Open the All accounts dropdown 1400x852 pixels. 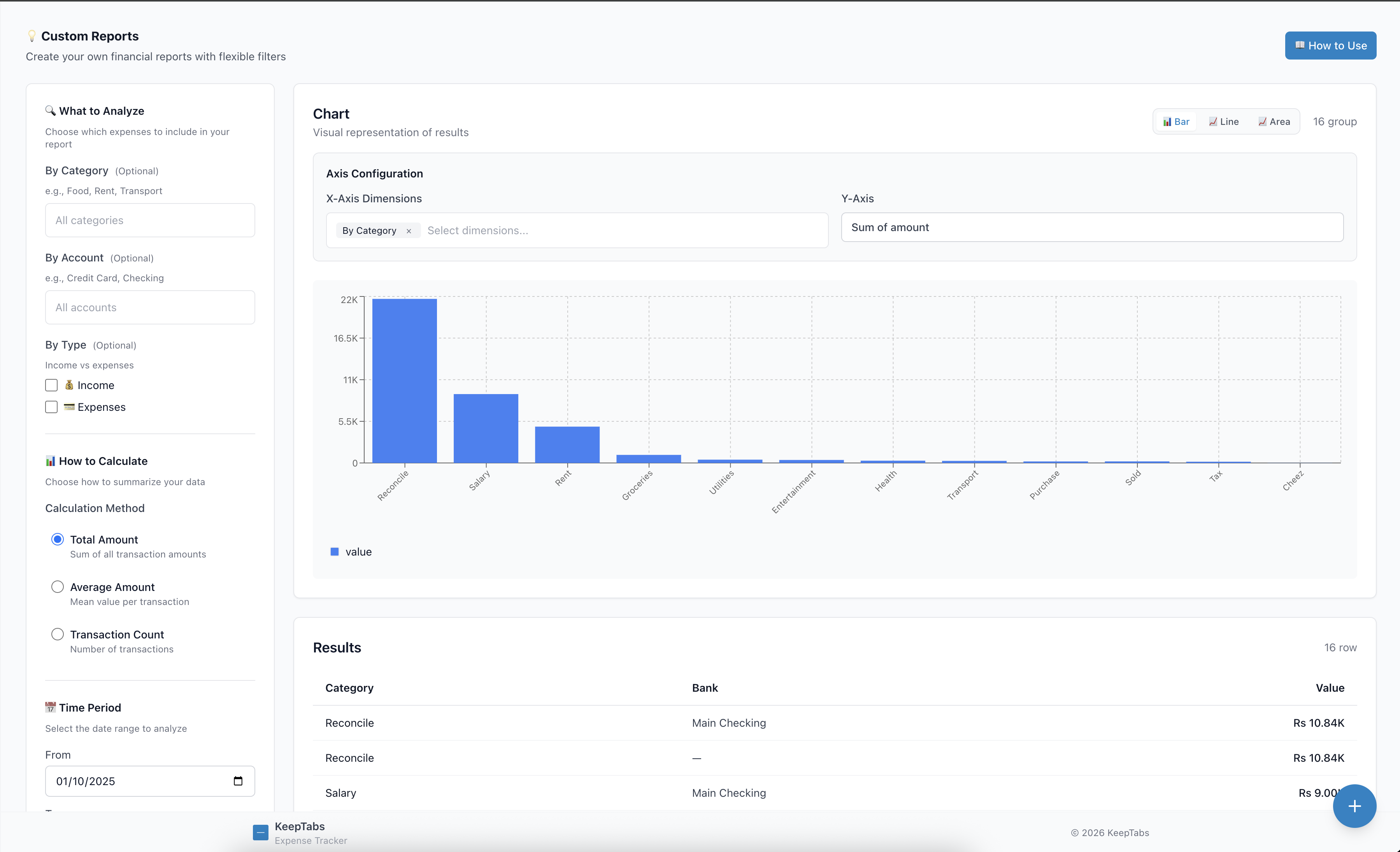click(149, 307)
